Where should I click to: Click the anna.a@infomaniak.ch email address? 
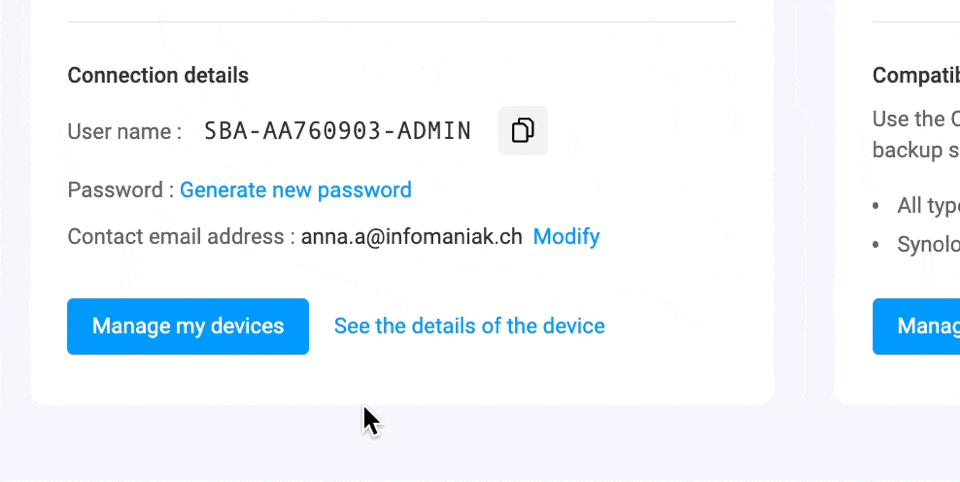coord(411,237)
